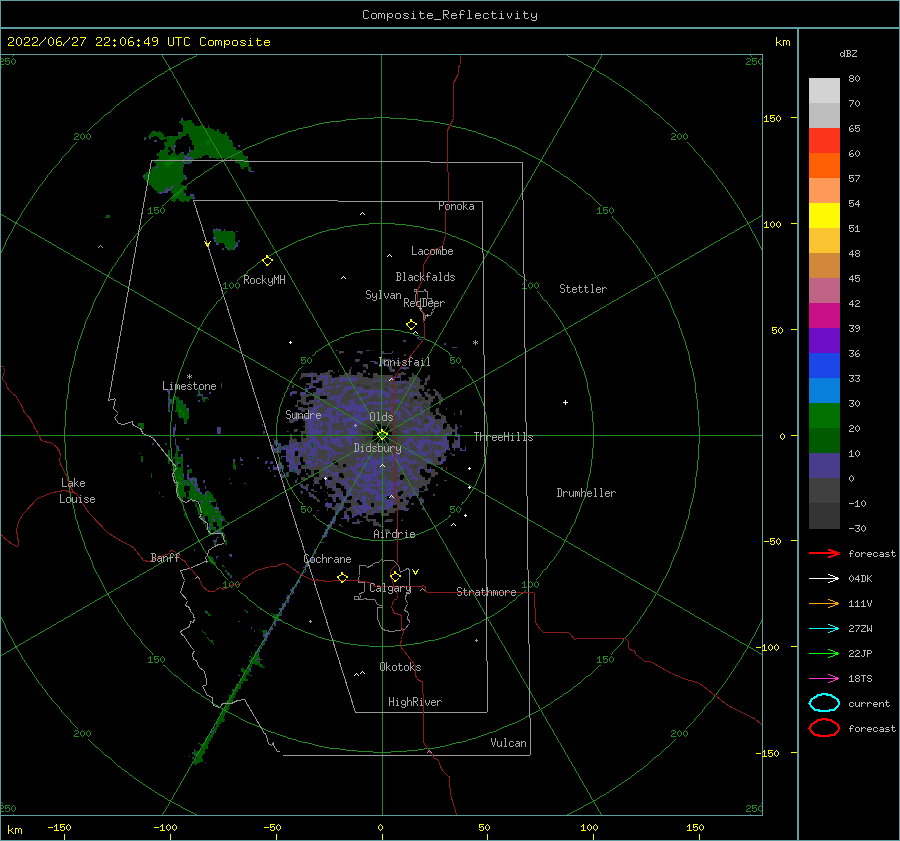The width and height of the screenshot is (900, 841).
Task: Click the Cochrane city label
Action: [x=327, y=559]
